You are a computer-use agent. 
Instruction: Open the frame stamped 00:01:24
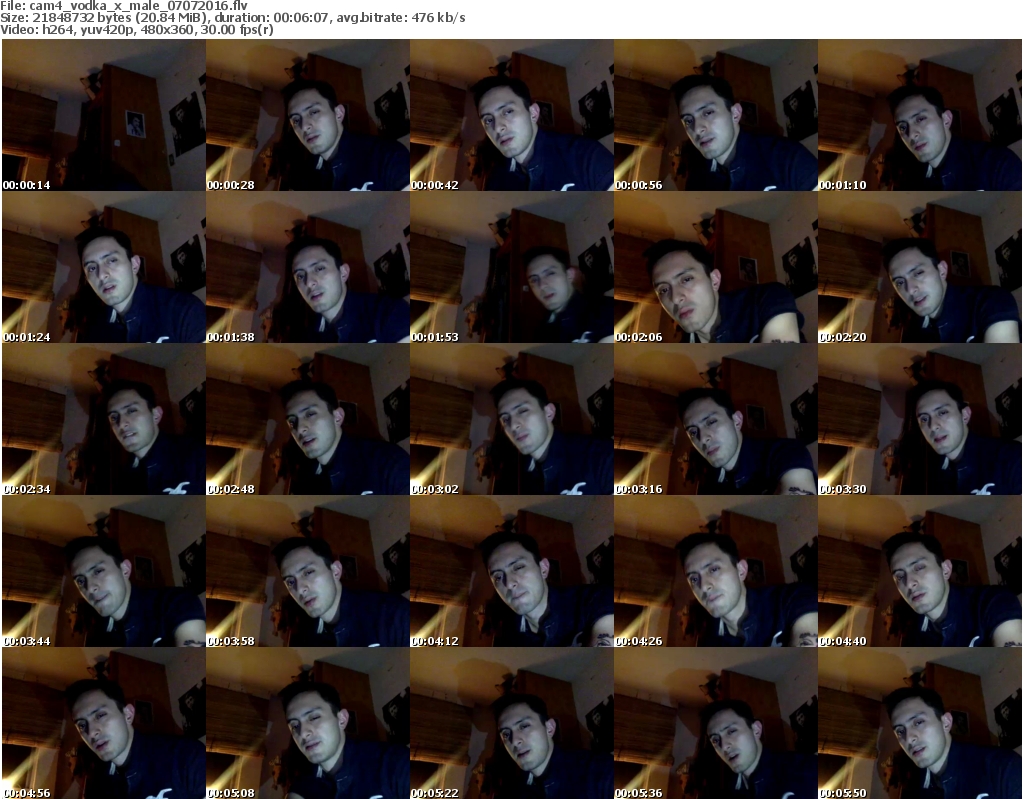pos(104,267)
